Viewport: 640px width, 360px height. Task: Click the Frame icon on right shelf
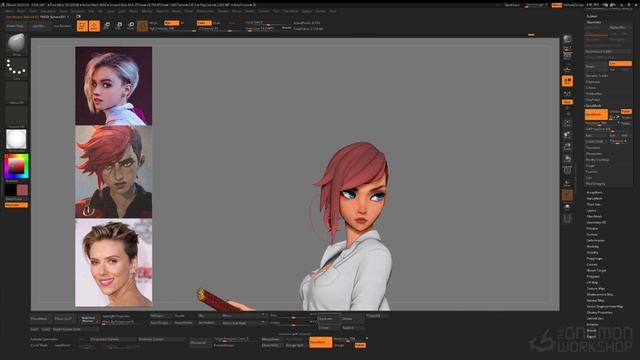(567, 123)
